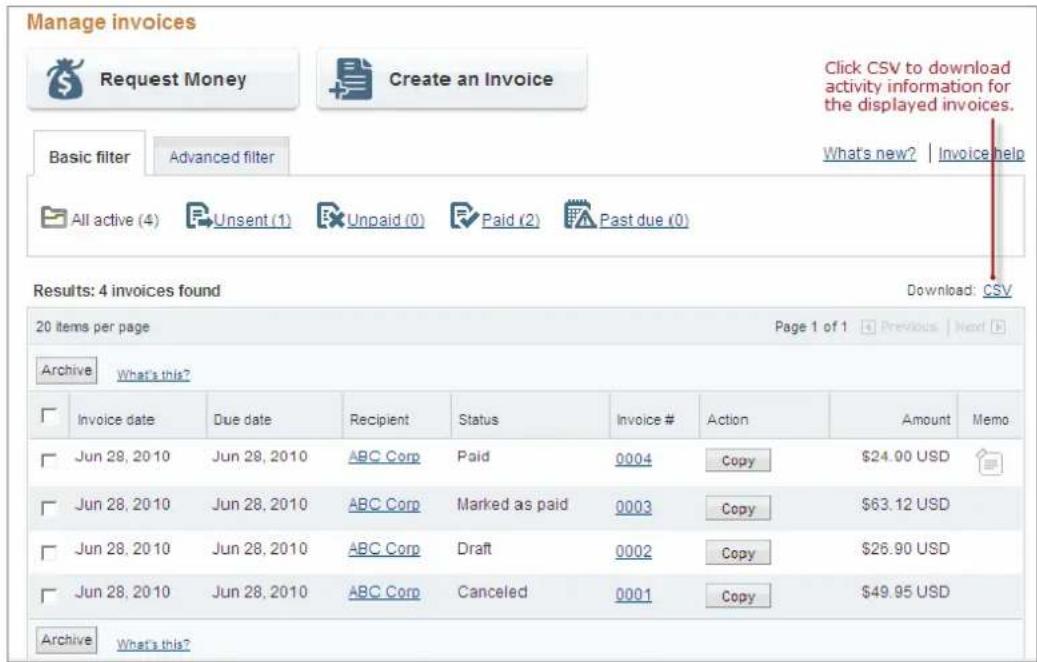
Task: Click the top What's this? link
Action: pyautogui.click(x=153, y=375)
